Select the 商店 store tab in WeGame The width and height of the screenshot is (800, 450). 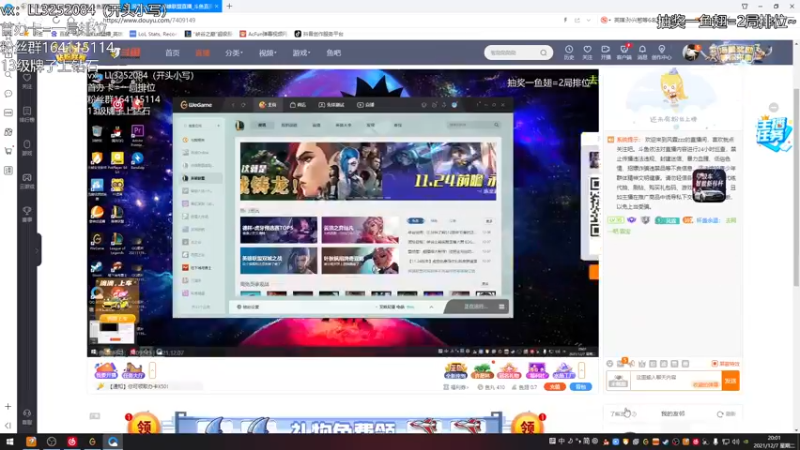click(298, 105)
